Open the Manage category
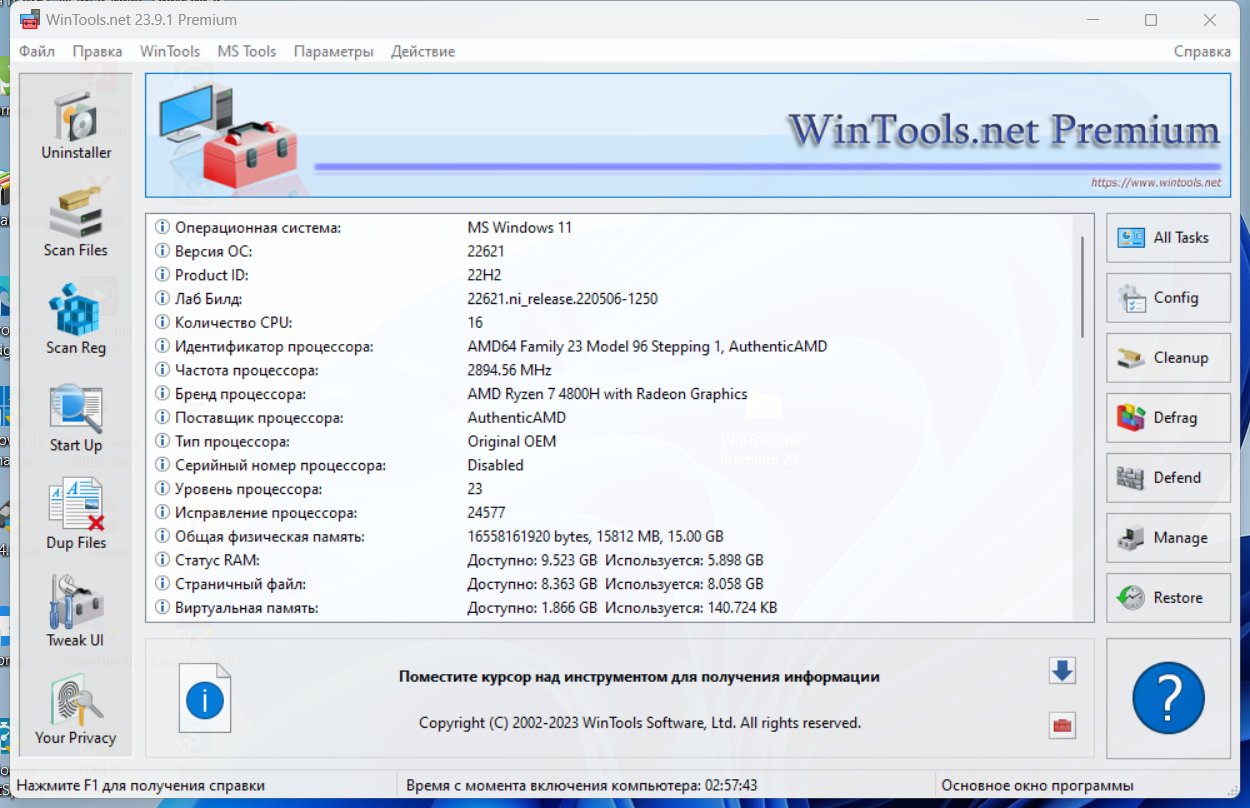1250x808 pixels. tap(1168, 538)
